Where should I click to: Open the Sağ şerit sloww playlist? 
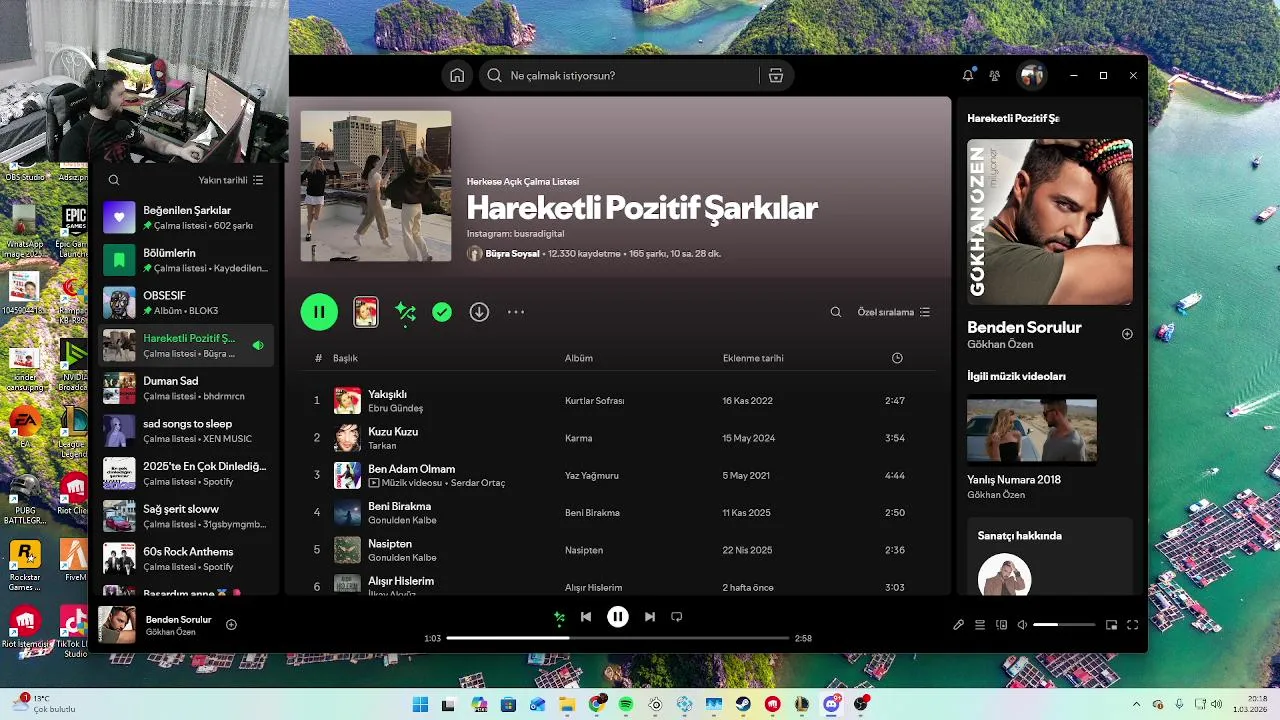(x=186, y=516)
